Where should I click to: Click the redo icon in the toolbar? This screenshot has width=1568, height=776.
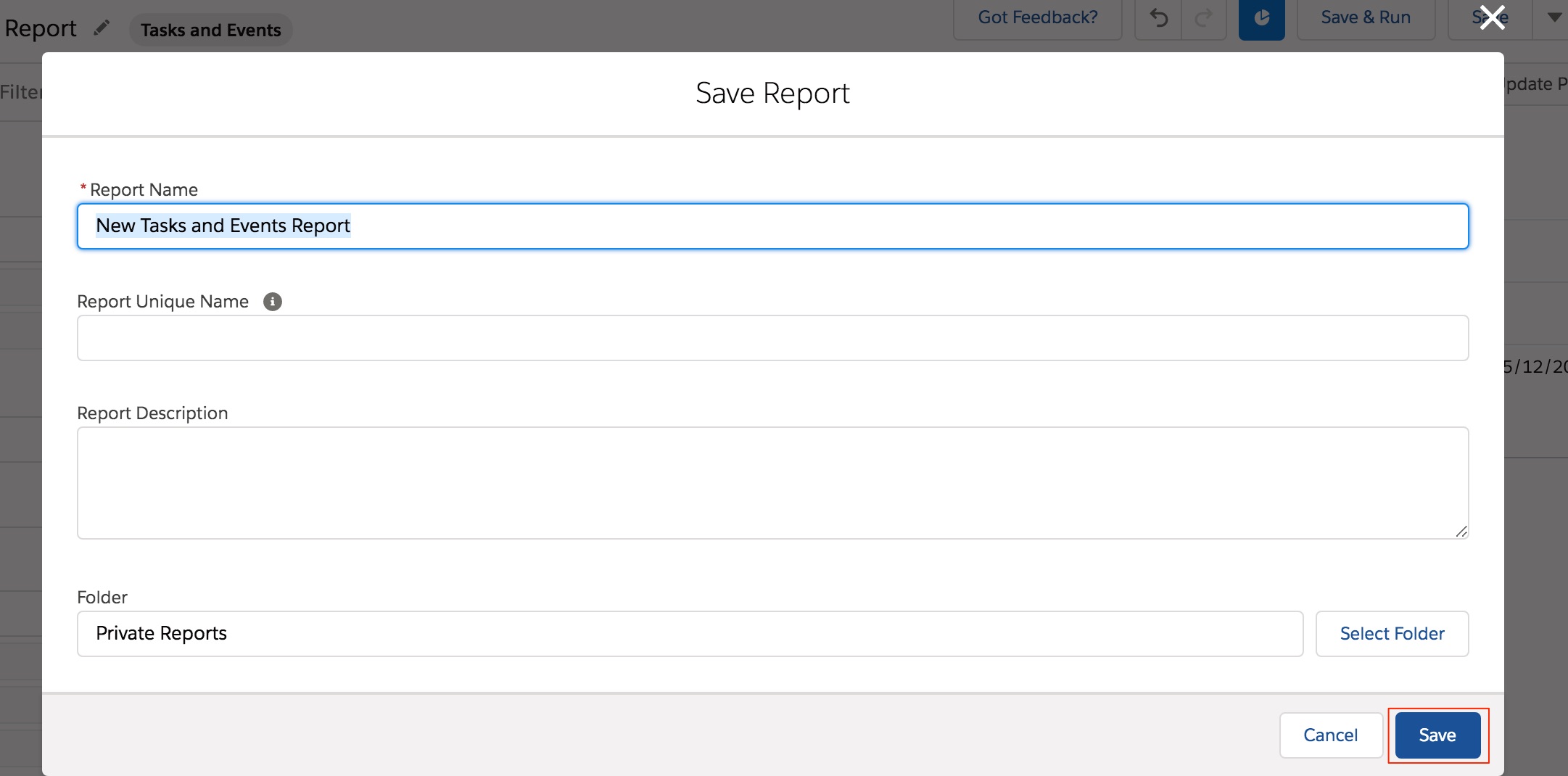pyautogui.click(x=1204, y=17)
